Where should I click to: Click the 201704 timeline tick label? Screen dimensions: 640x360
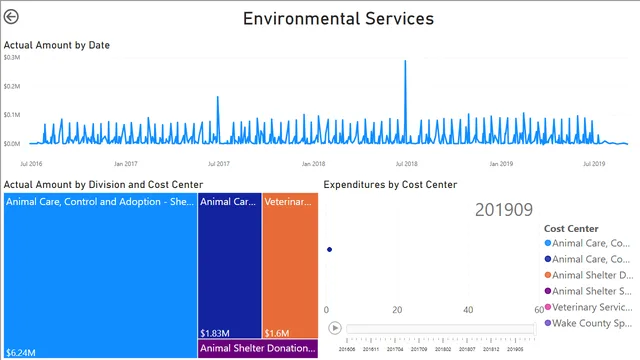pos(395,349)
